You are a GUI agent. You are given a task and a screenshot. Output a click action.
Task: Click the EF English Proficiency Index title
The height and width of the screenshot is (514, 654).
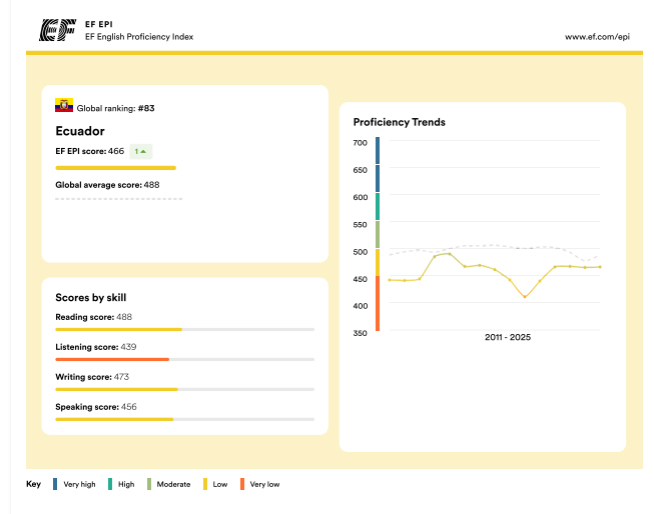pyautogui.click(x=139, y=37)
